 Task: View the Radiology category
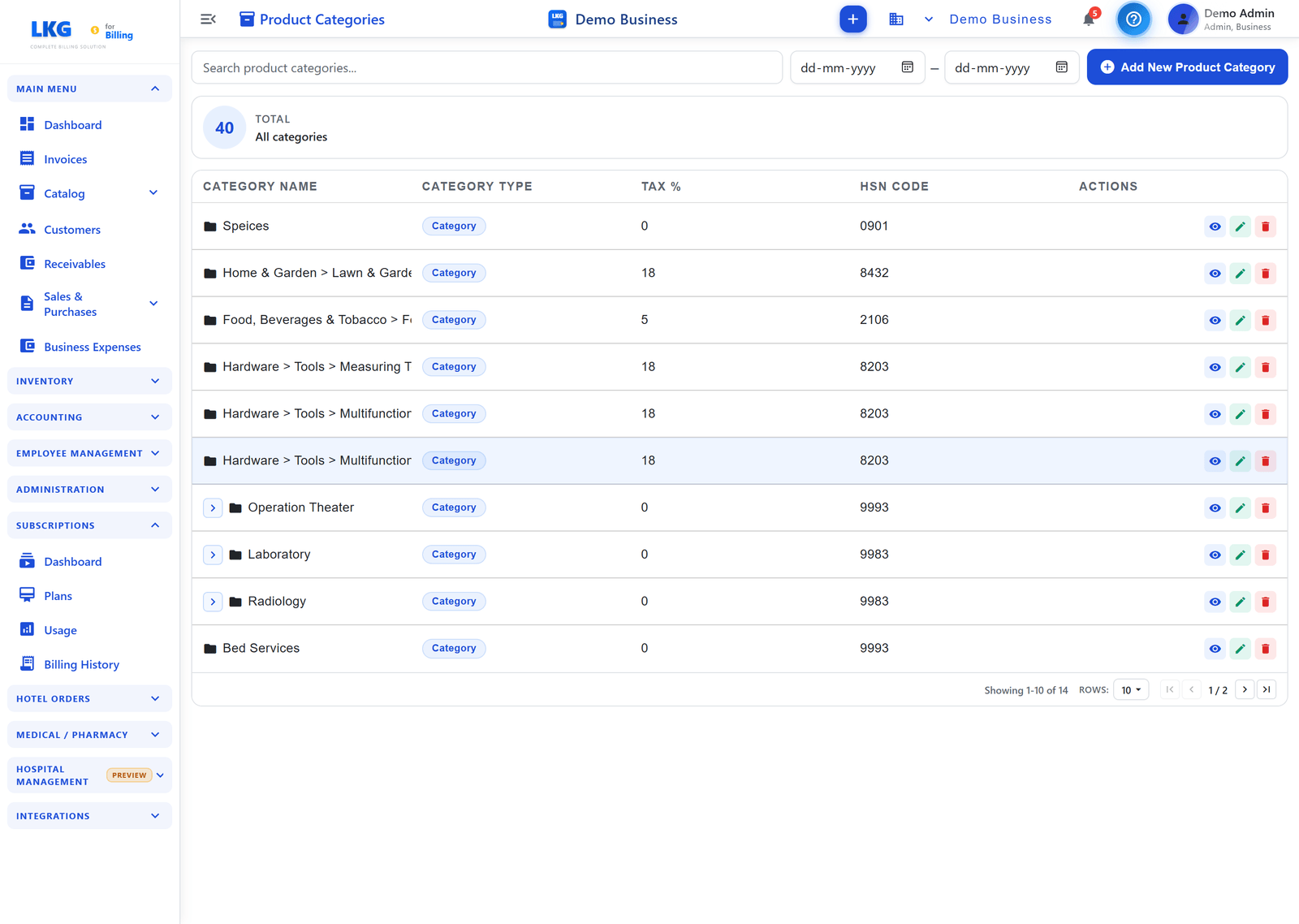[x=1215, y=602]
